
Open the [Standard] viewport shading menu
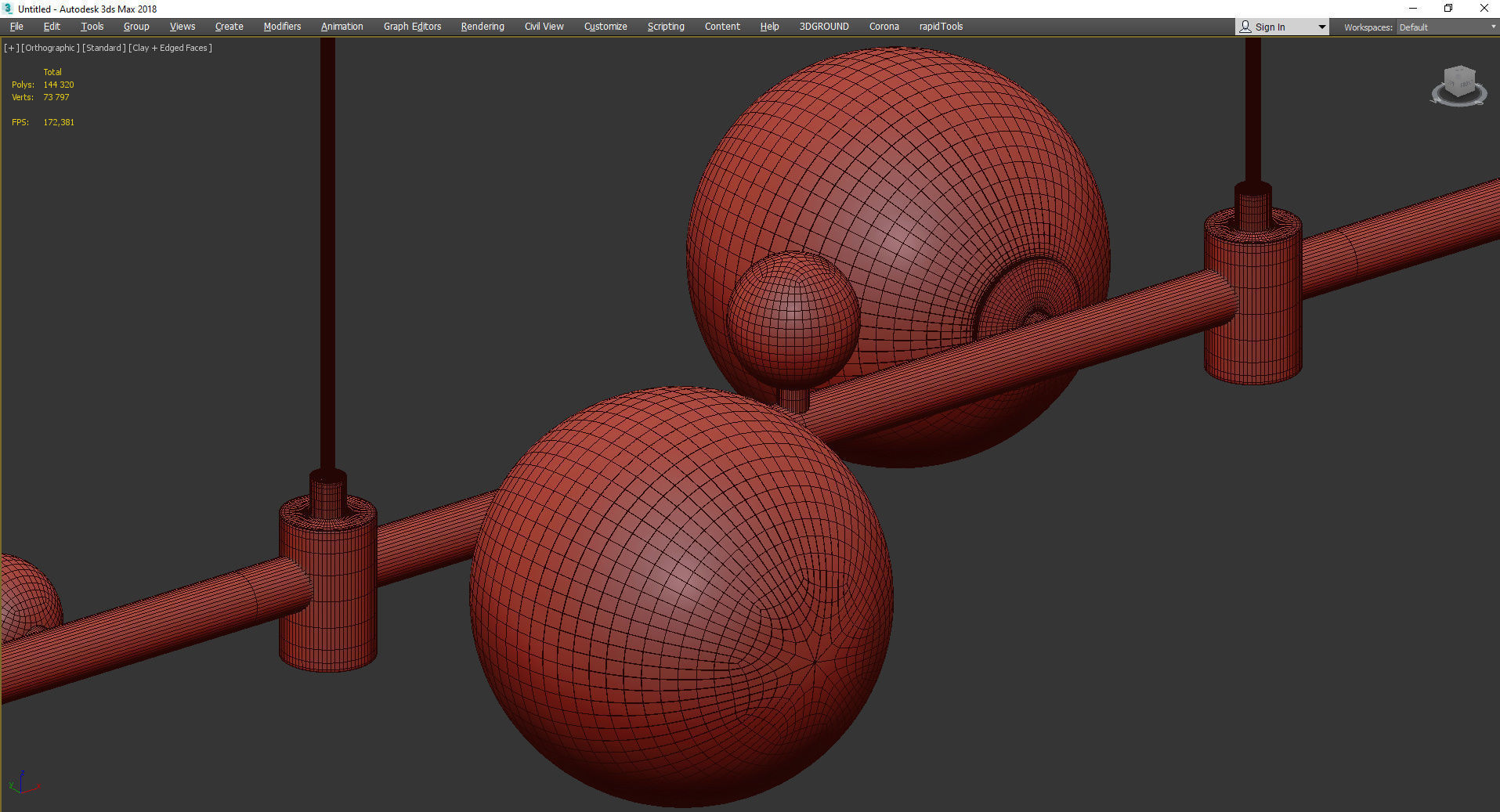[x=104, y=48]
